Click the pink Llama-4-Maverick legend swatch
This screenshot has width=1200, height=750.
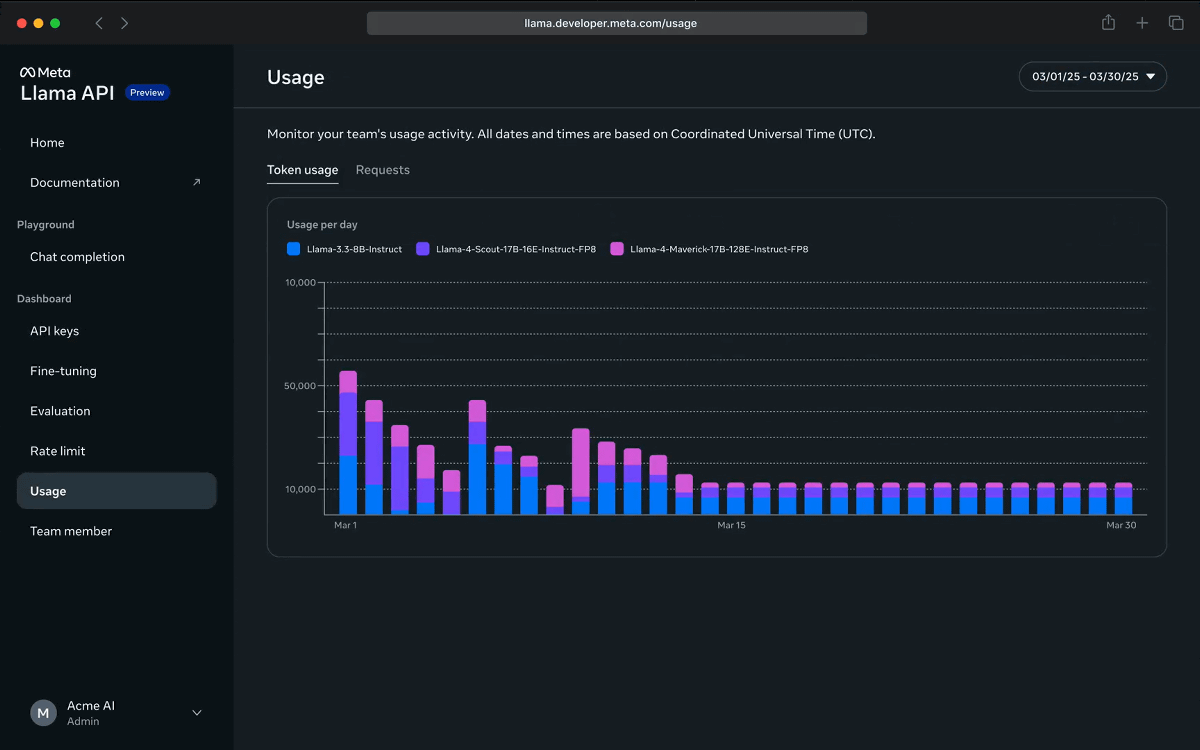point(617,249)
